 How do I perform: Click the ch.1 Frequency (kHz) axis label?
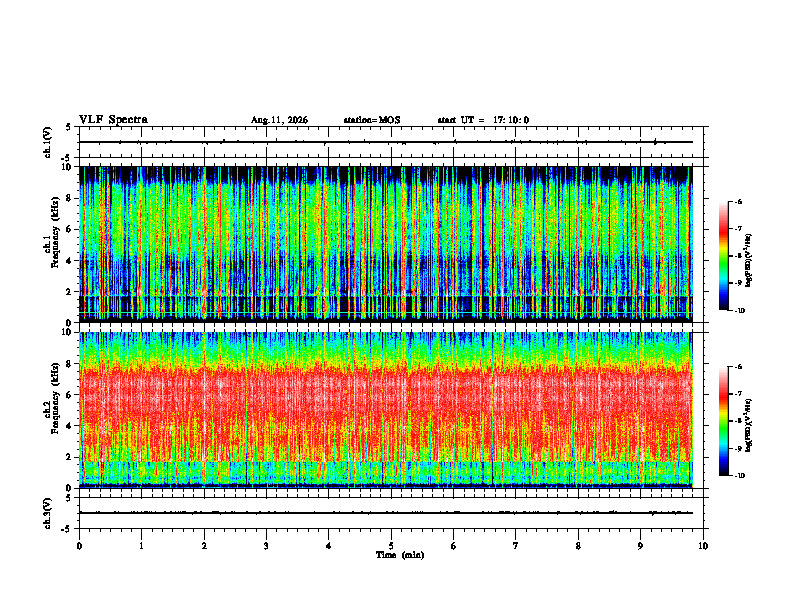(52, 244)
